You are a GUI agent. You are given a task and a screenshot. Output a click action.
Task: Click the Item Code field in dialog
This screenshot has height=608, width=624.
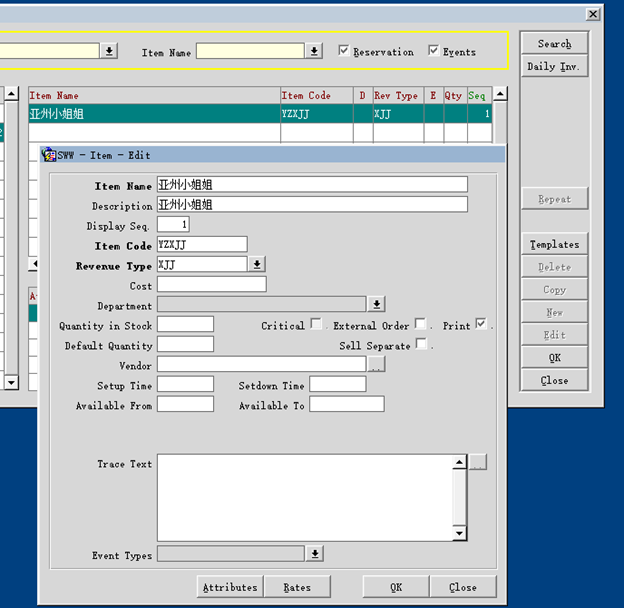pyautogui.click(x=202, y=244)
